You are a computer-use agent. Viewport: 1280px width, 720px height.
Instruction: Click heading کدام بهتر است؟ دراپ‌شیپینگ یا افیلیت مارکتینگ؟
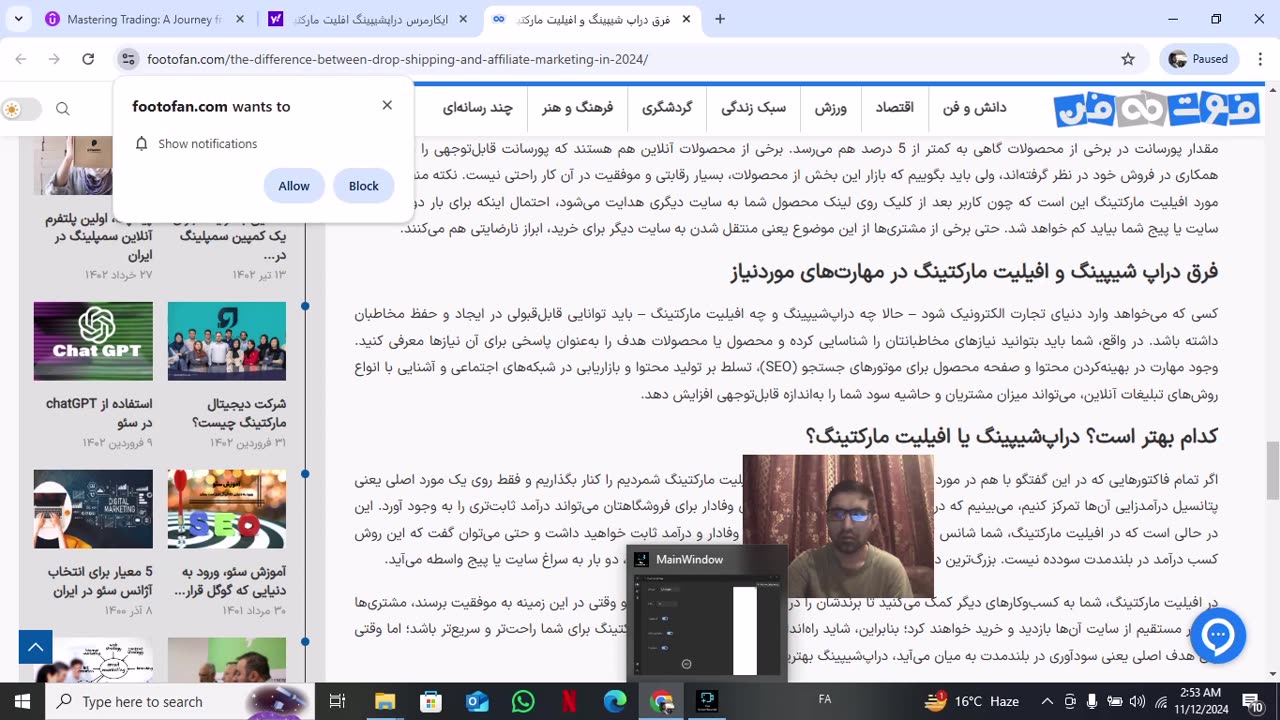(x=1011, y=437)
